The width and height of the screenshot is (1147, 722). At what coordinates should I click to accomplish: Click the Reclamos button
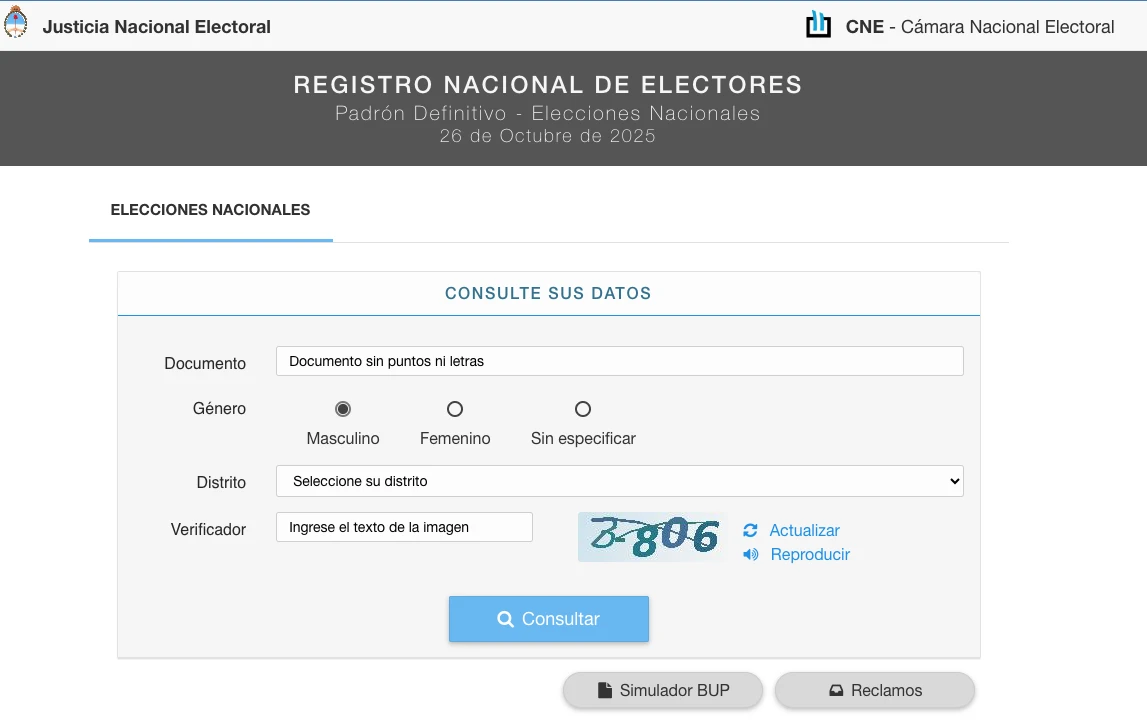coord(875,690)
